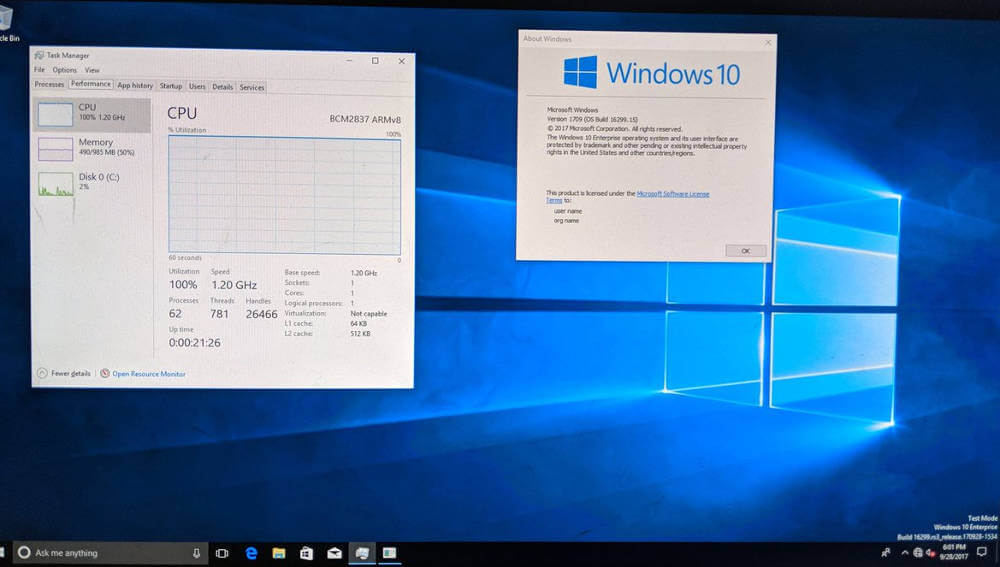Click the Ask me anything search box
The width and height of the screenshot is (1000, 567).
coord(100,552)
